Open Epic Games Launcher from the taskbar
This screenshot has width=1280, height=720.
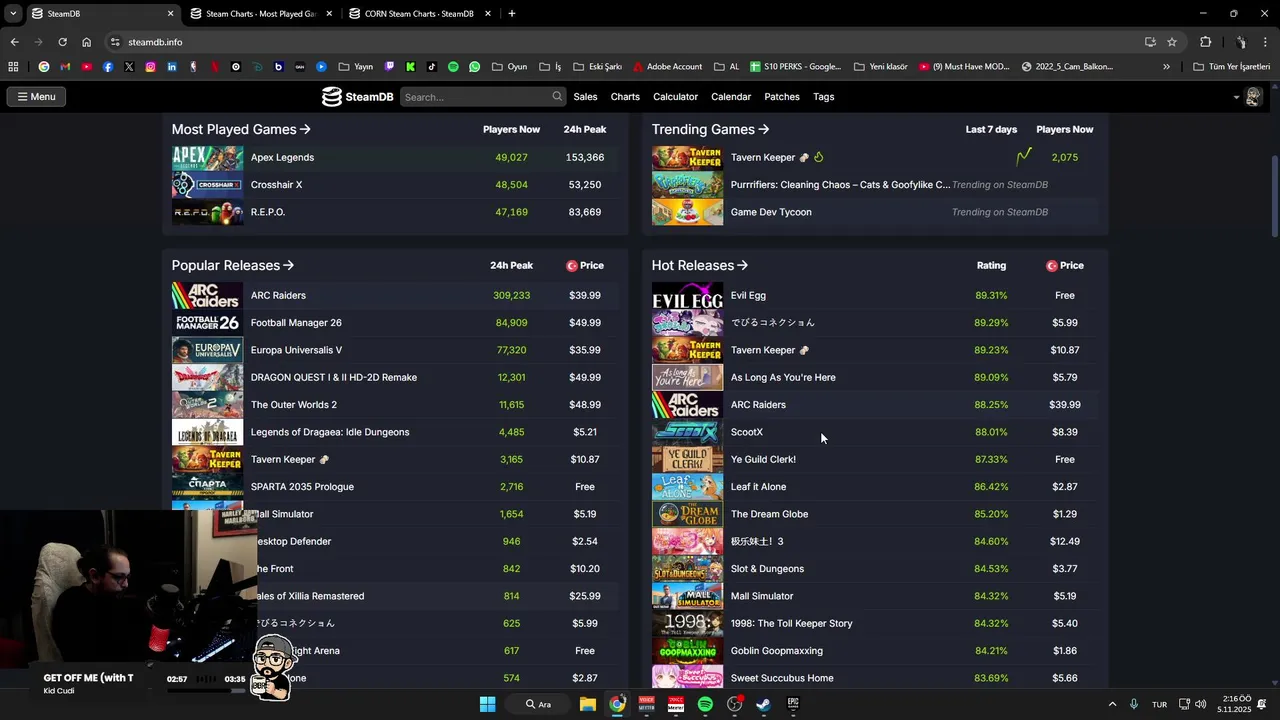click(x=793, y=704)
